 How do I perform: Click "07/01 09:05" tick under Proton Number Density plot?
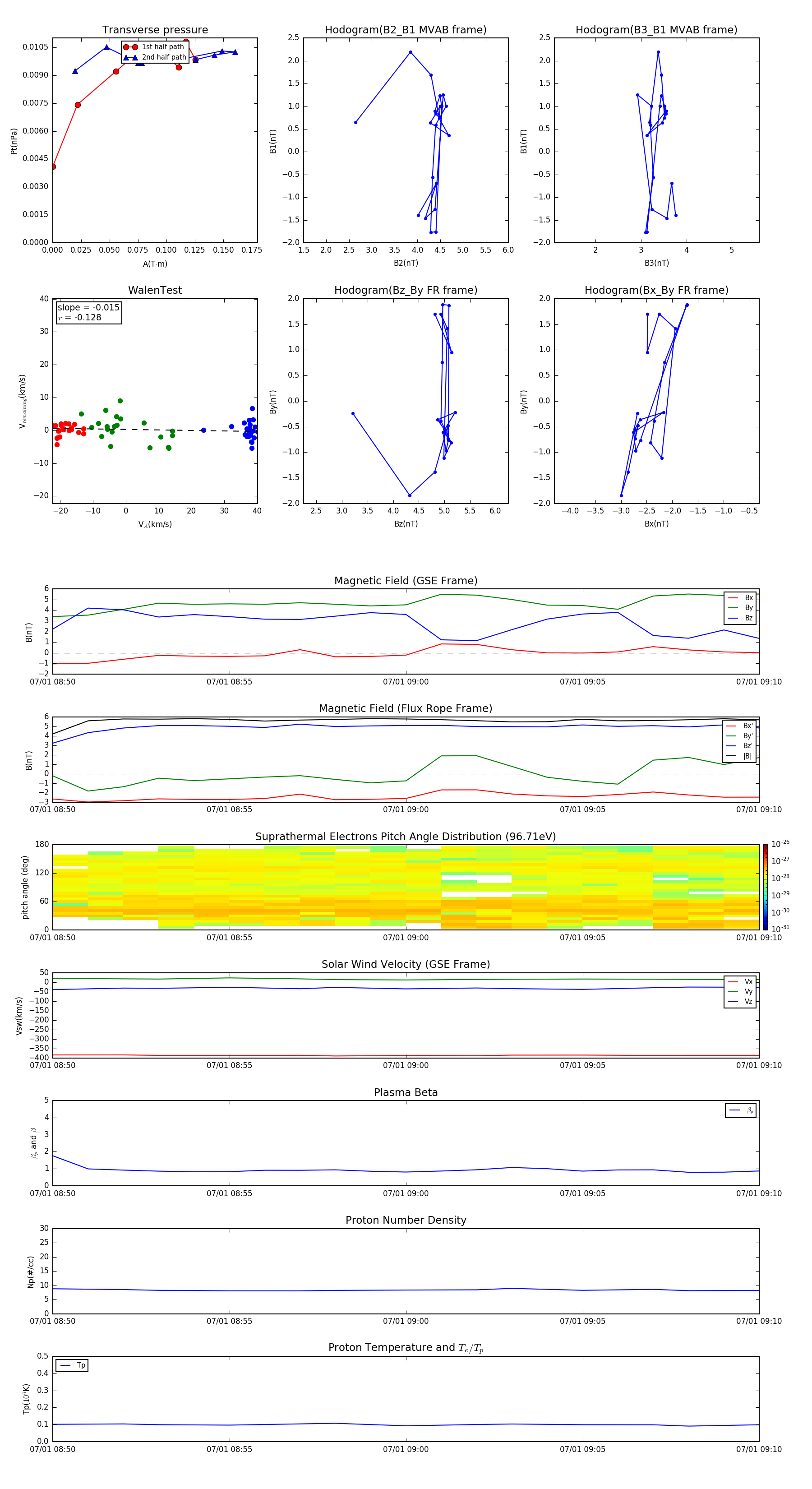tap(582, 1321)
